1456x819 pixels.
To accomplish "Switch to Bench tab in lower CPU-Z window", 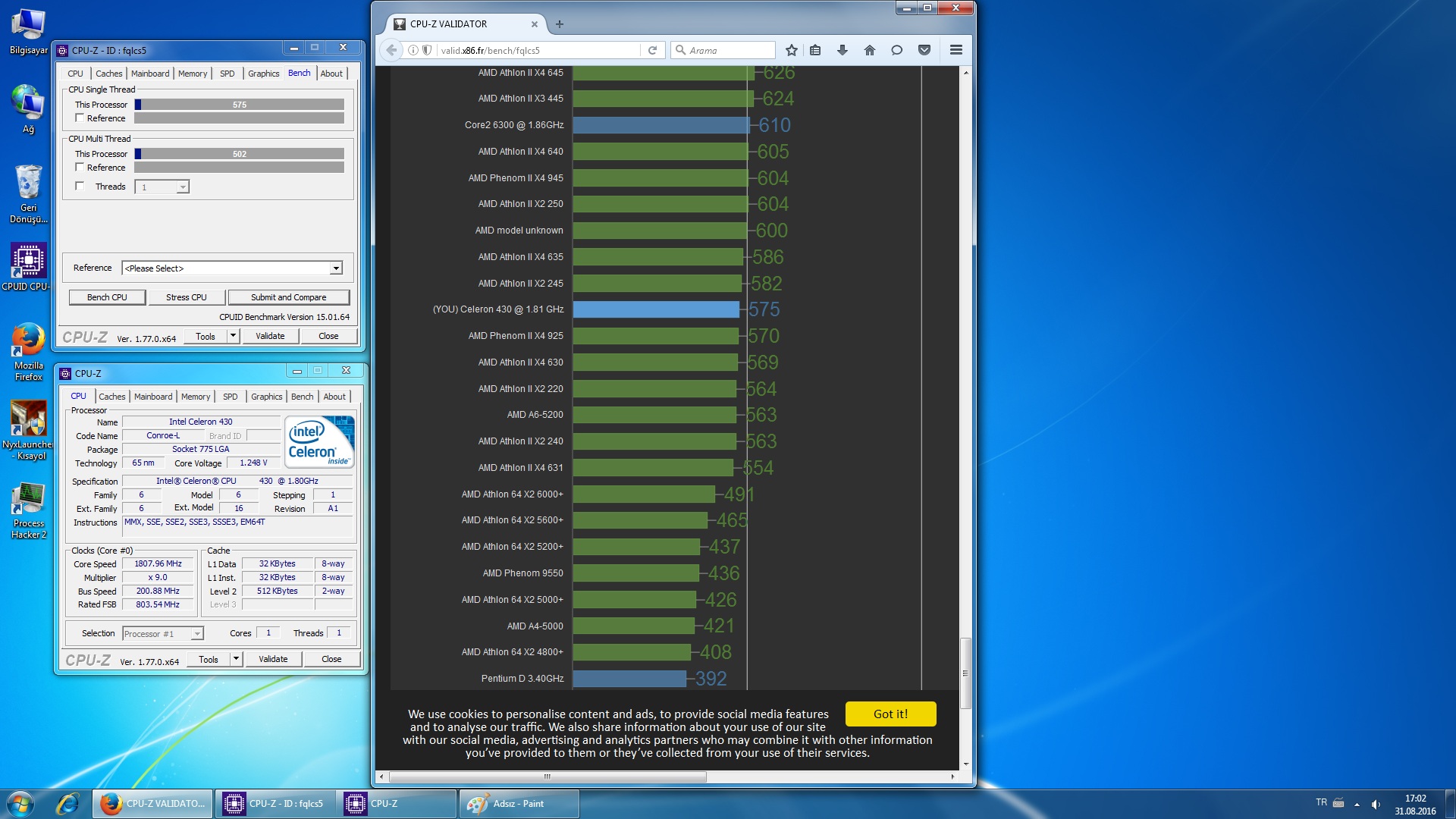I will [x=302, y=397].
